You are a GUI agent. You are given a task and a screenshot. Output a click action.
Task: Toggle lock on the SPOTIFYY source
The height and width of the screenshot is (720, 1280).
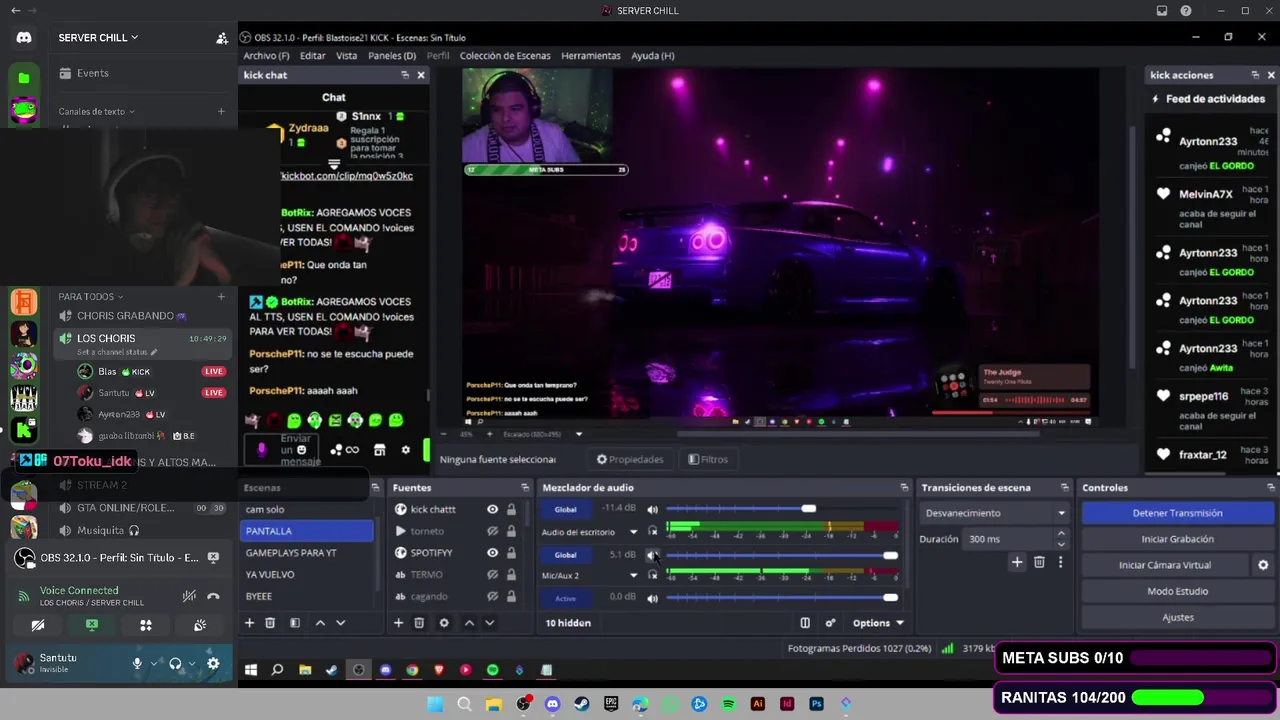(511, 553)
